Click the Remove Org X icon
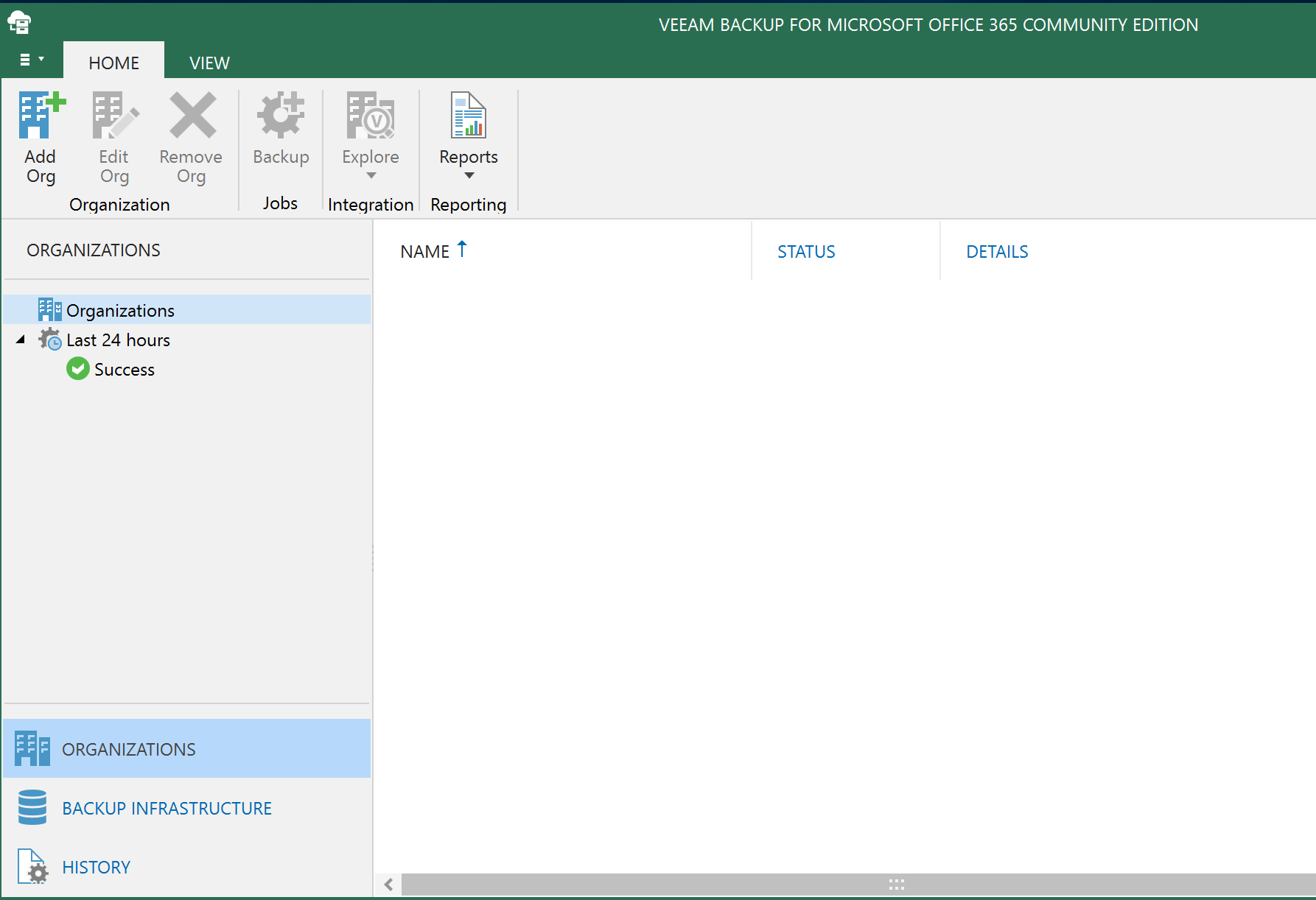 [x=192, y=115]
